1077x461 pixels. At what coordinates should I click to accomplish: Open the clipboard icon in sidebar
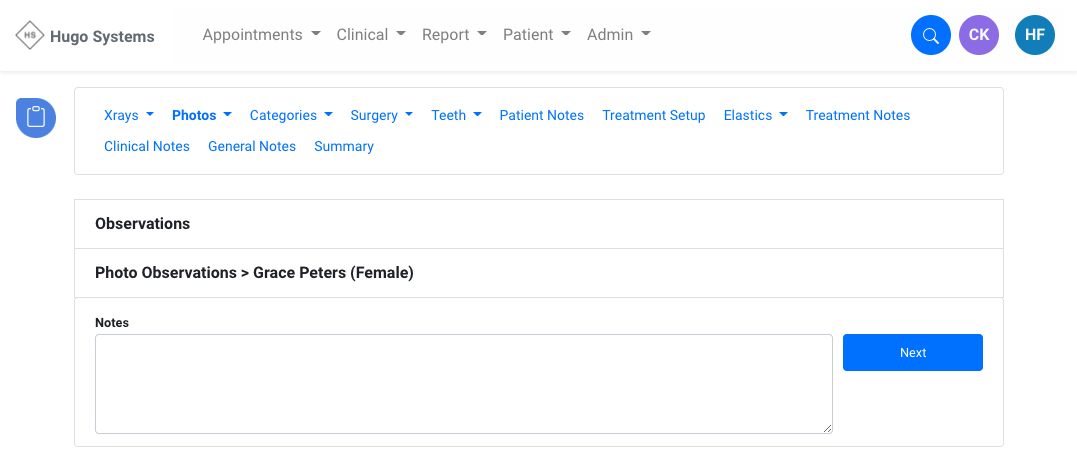coord(36,117)
